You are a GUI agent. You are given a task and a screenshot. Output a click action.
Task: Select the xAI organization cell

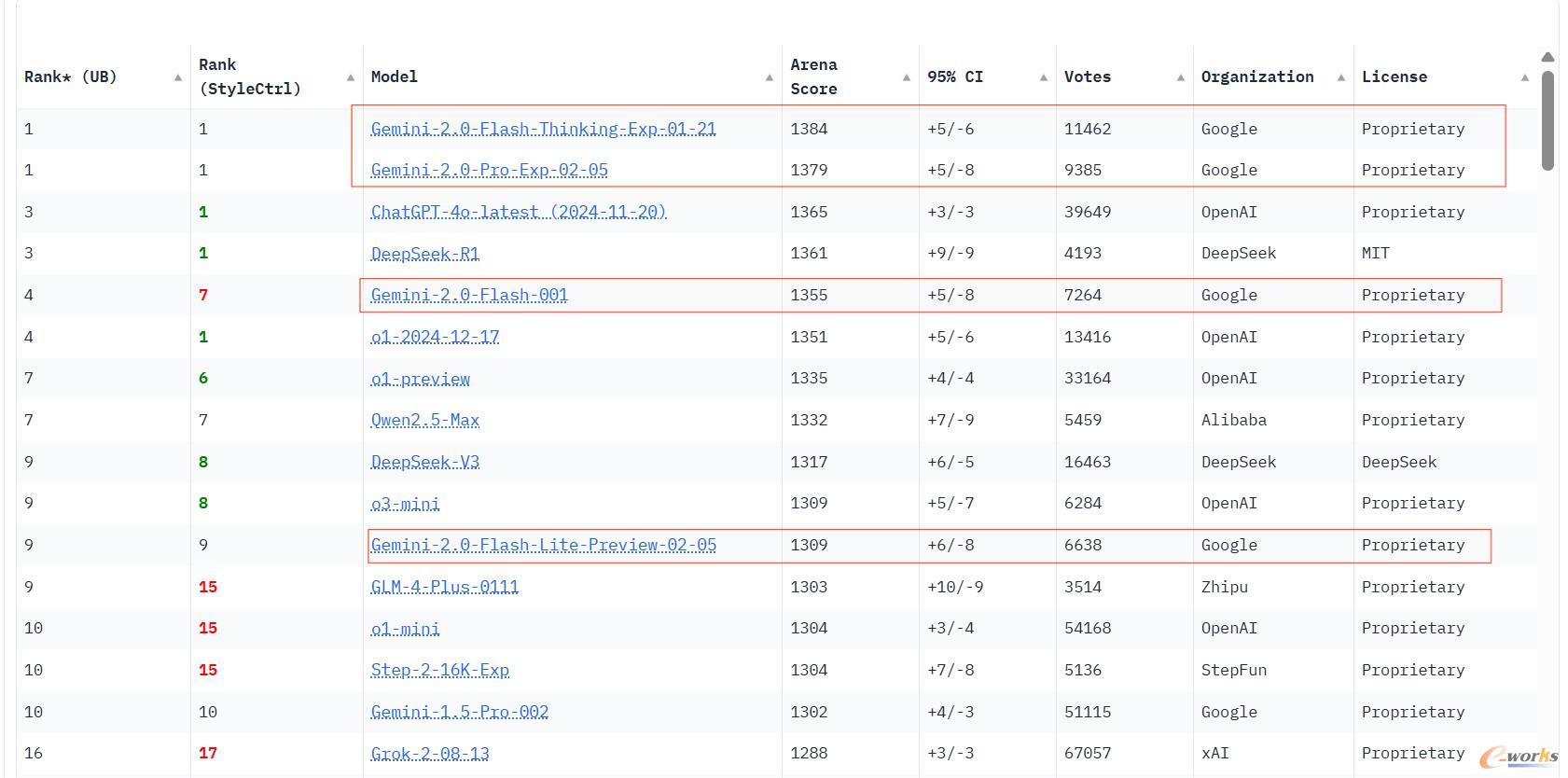coord(1214,753)
